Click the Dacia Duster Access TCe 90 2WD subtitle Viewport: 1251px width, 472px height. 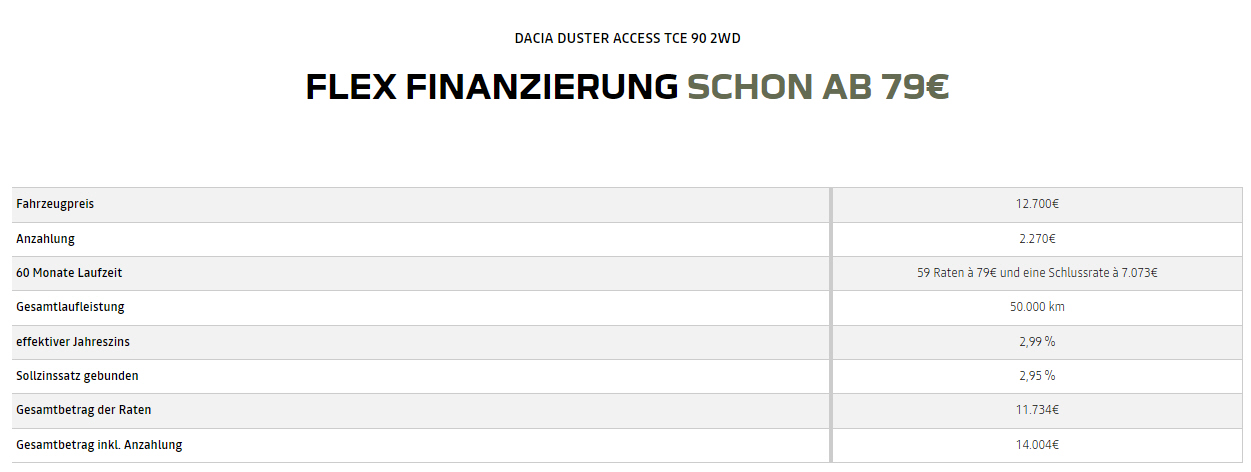point(627,39)
